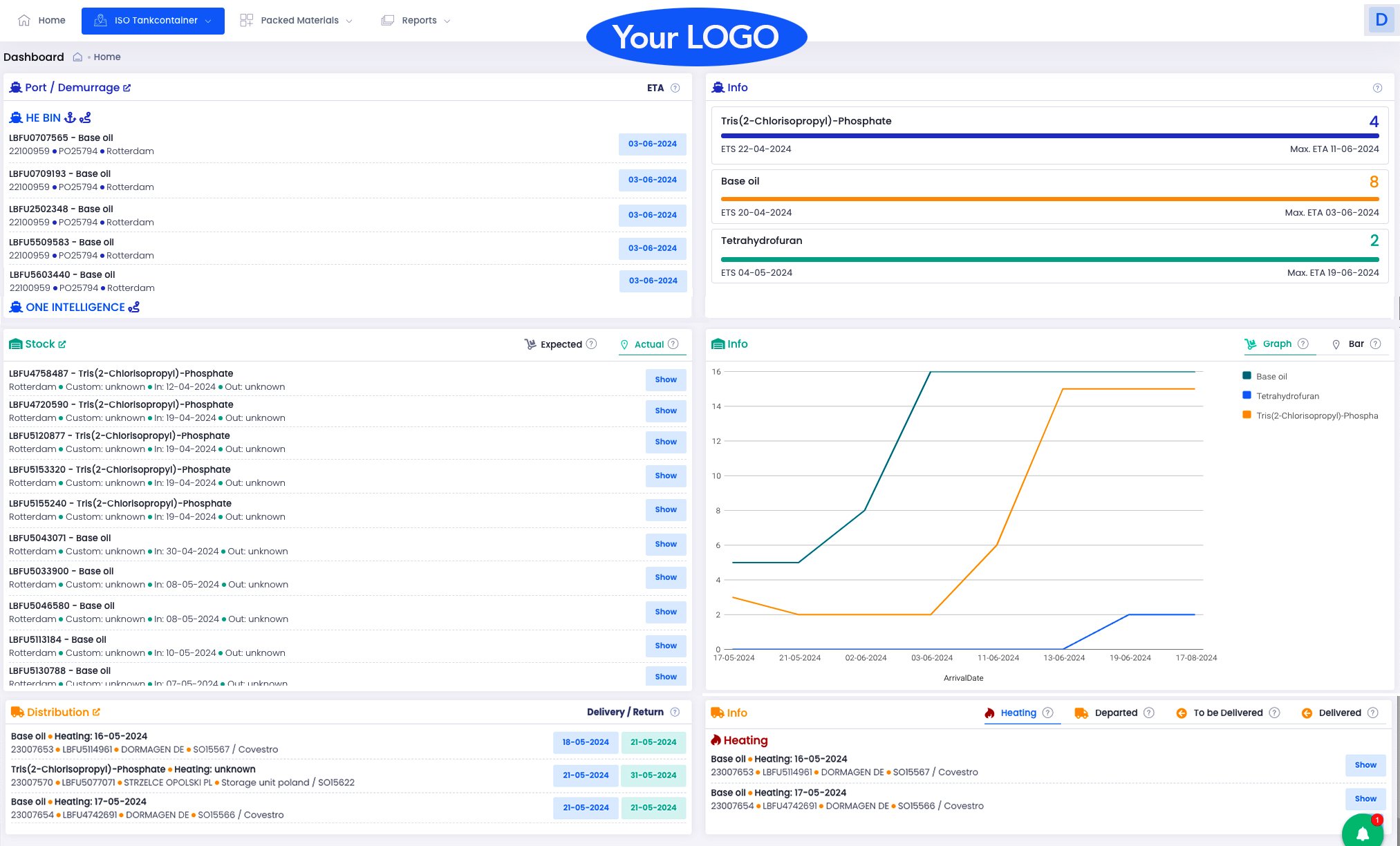Open the external link icon beside Stock header
The height and width of the screenshot is (846, 1400).
[x=62, y=344]
